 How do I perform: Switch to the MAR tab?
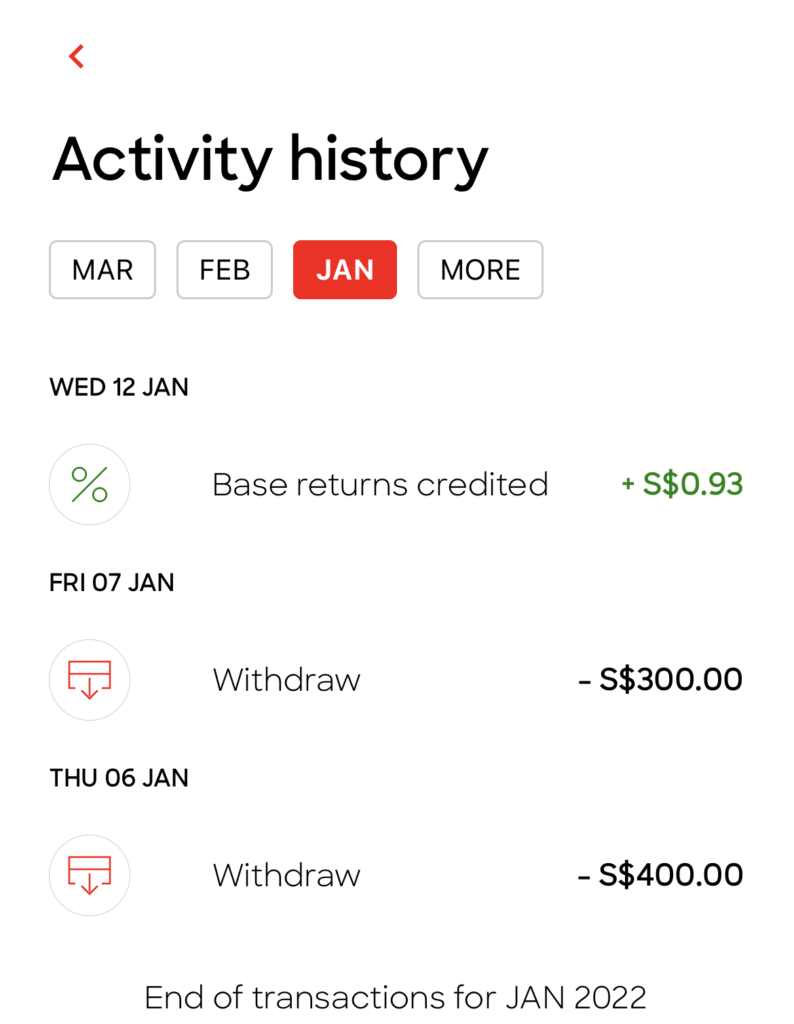tap(103, 270)
